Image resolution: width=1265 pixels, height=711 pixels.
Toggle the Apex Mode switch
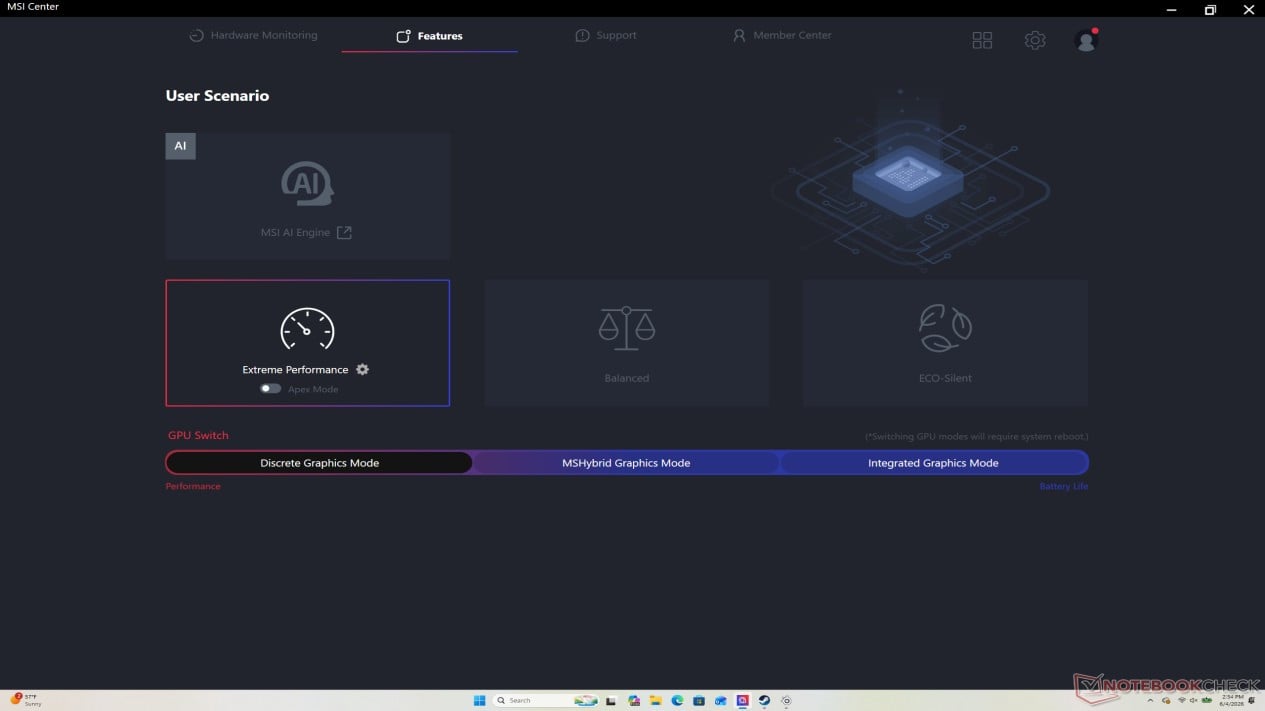[x=271, y=389]
